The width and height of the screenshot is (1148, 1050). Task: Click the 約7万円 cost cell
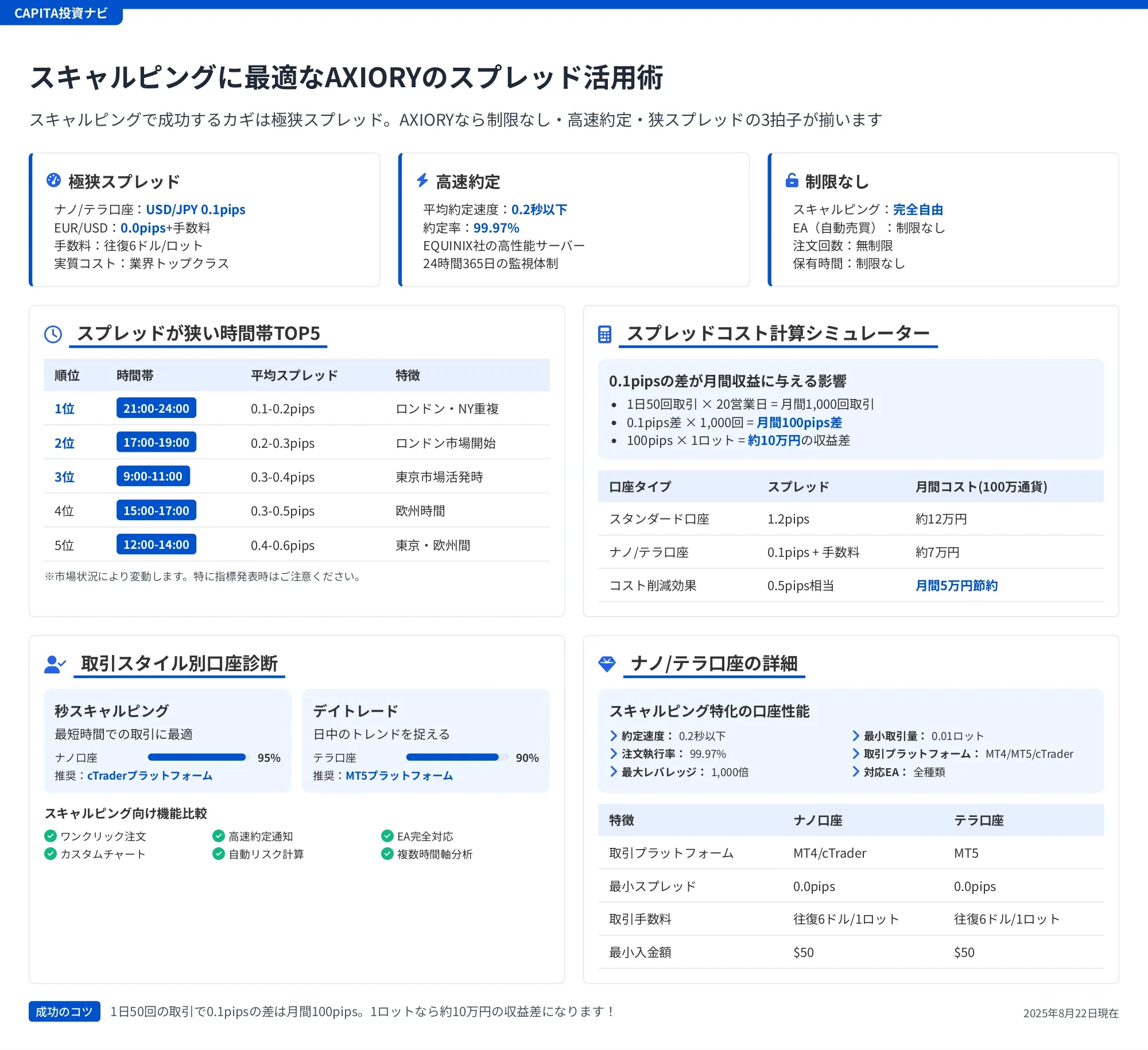click(938, 552)
